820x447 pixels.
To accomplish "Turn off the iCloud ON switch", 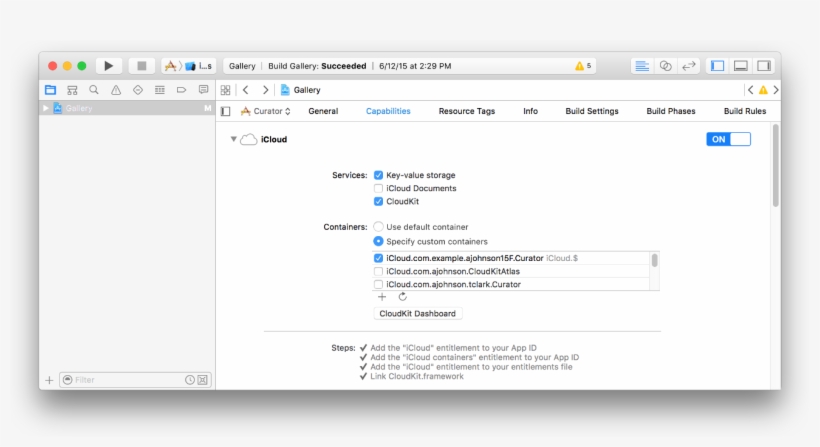I will tap(728, 139).
